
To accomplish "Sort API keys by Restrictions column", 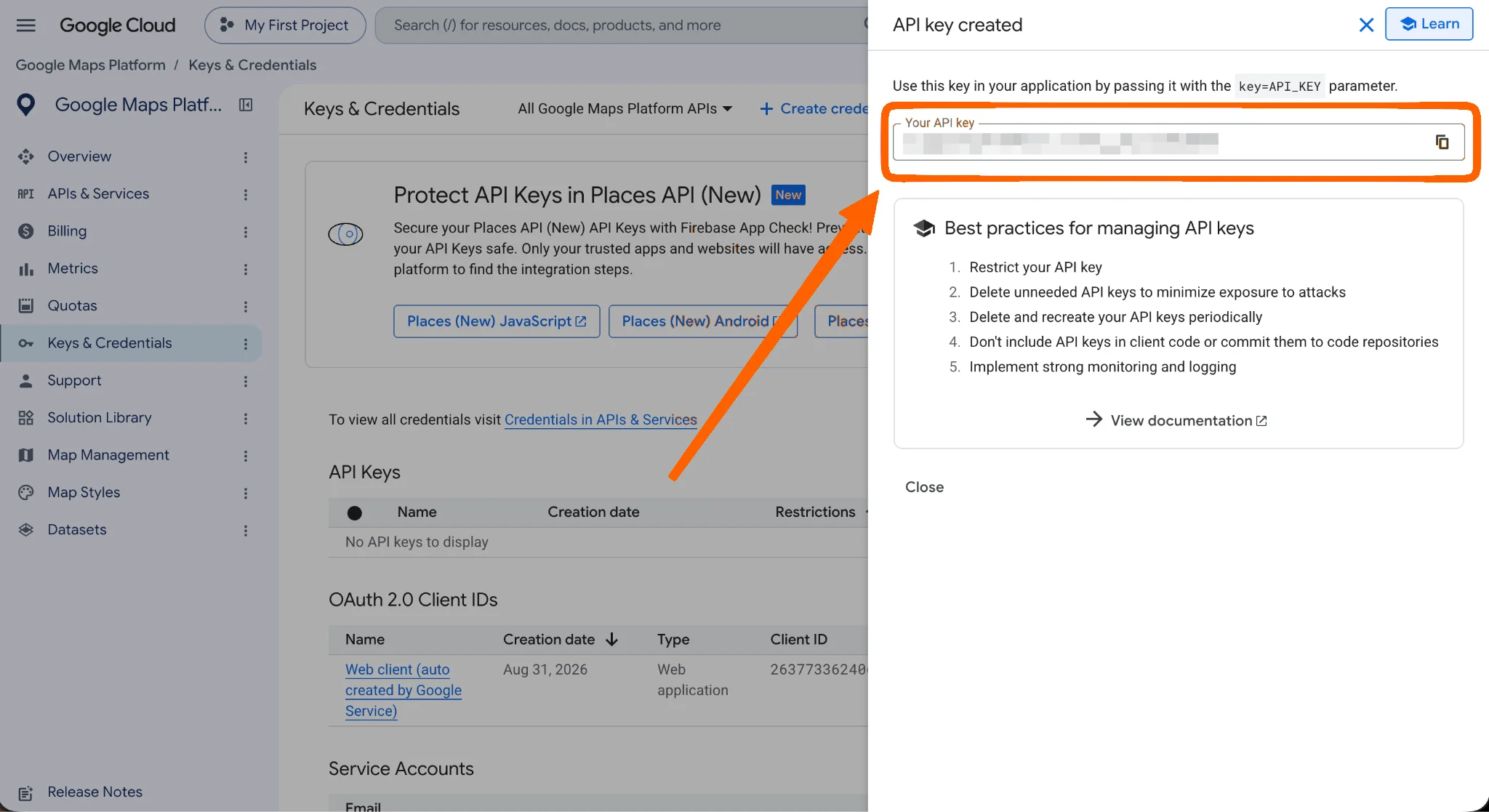I will [x=815, y=512].
